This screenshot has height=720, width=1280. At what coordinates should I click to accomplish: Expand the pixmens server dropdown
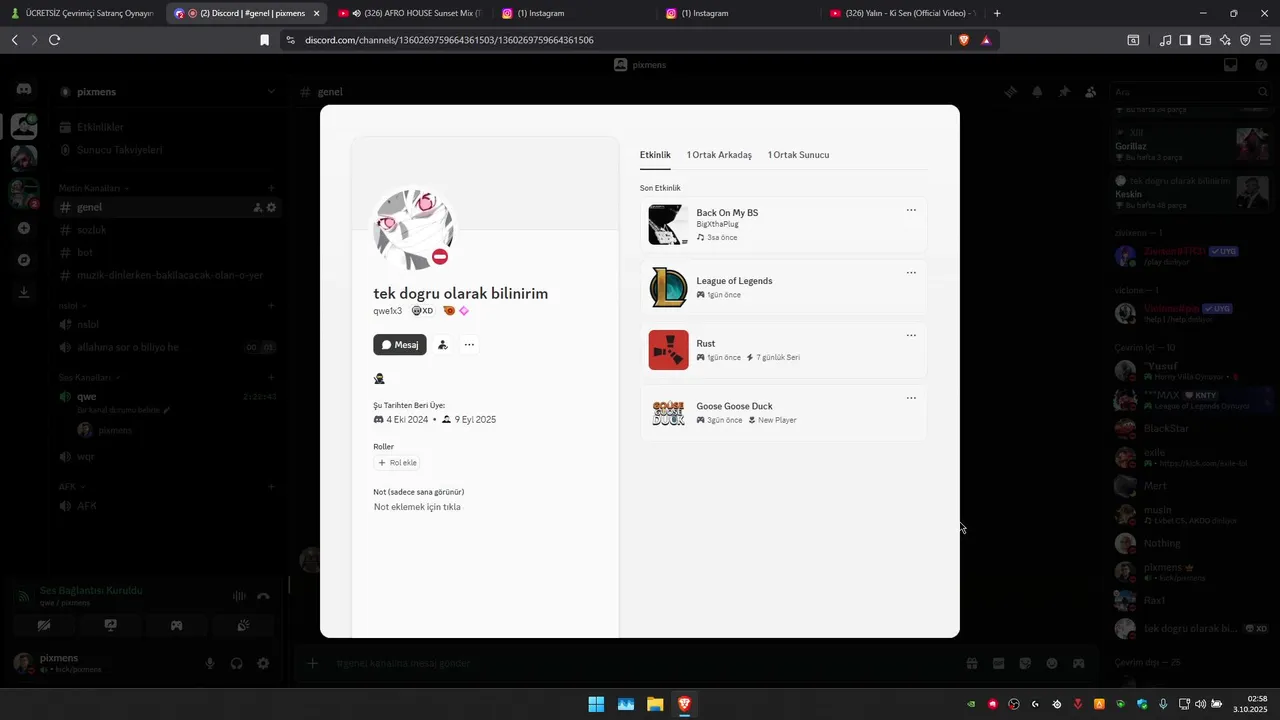(271, 91)
